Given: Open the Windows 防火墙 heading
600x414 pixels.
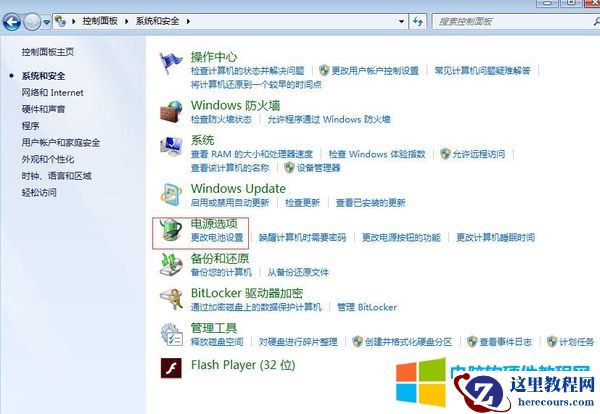Looking at the screenshot, I should (235, 105).
